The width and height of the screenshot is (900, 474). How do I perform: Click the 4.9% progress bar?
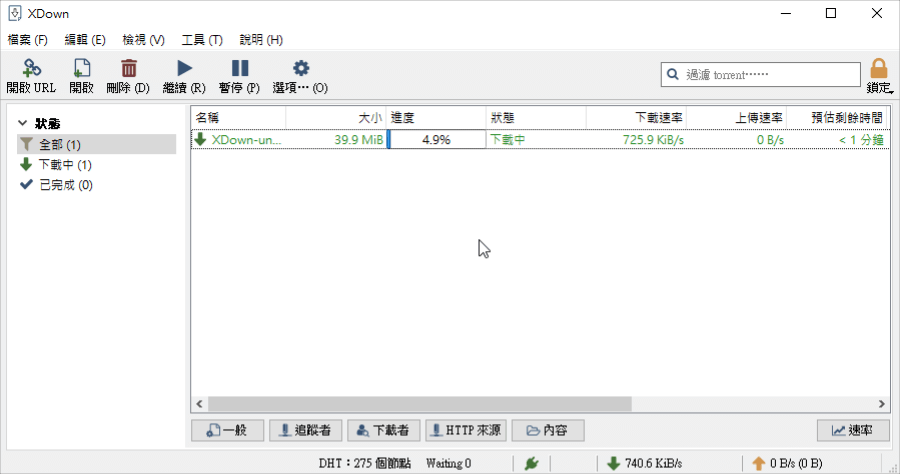[x=436, y=139]
